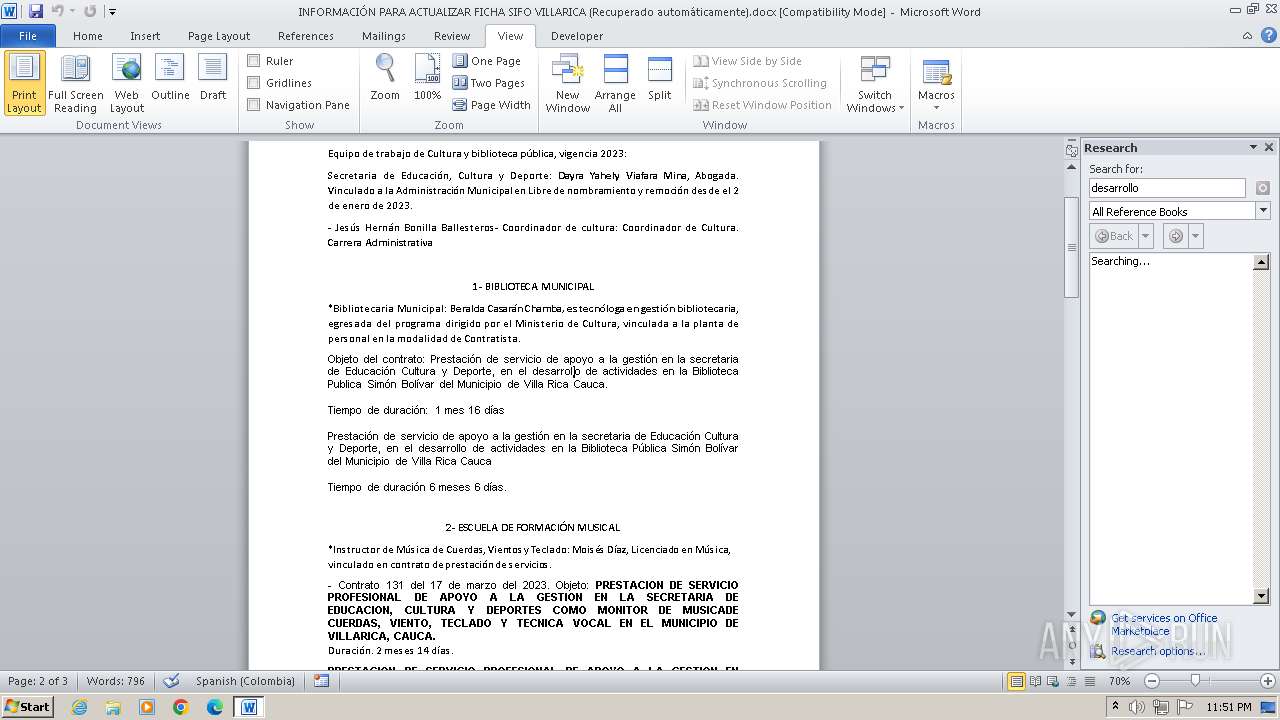Open Research task pane options arrow
This screenshot has width=1280, height=720.
point(1253,148)
